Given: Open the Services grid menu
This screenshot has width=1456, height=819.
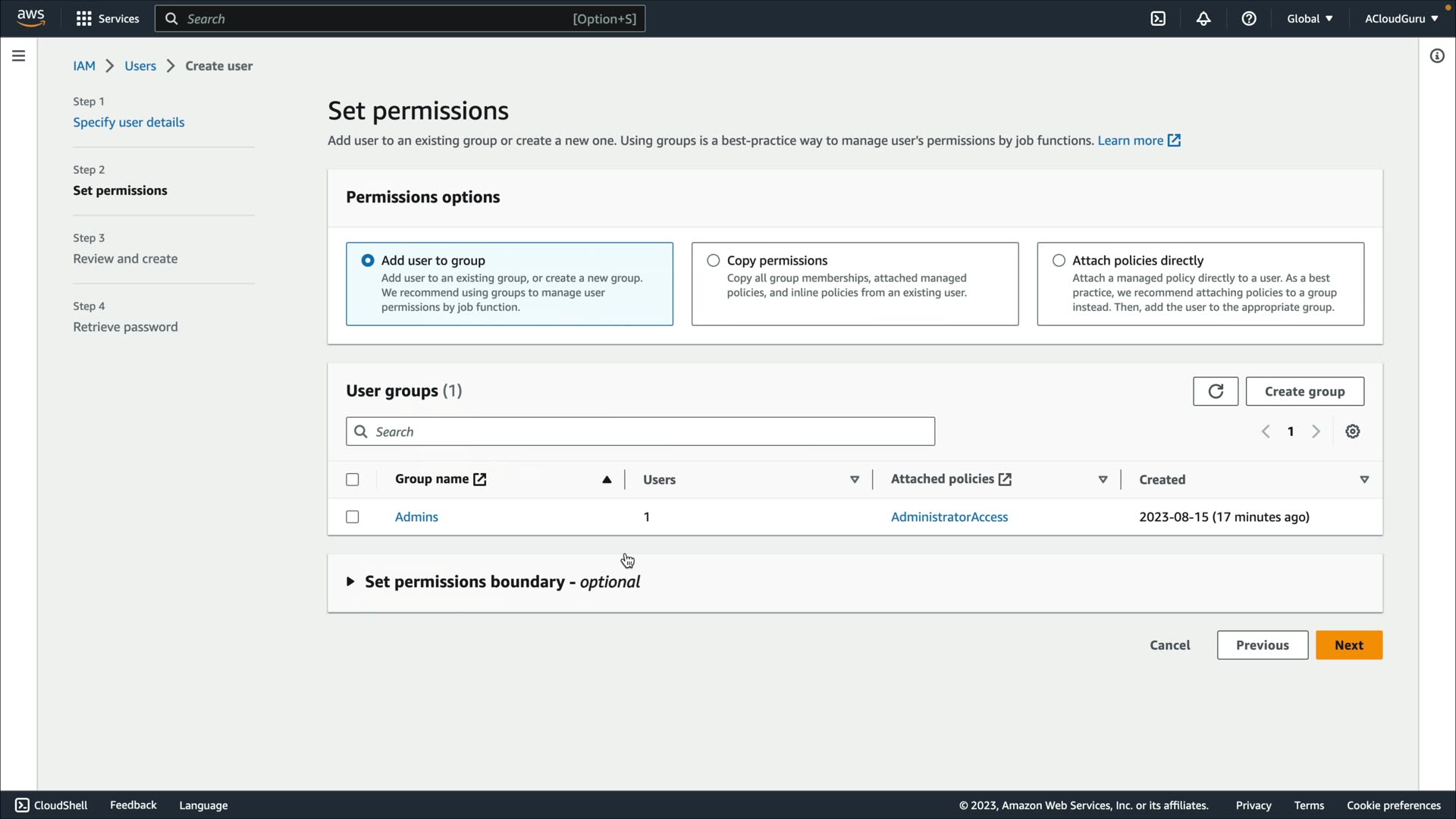Looking at the screenshot, I should (107, 19).
